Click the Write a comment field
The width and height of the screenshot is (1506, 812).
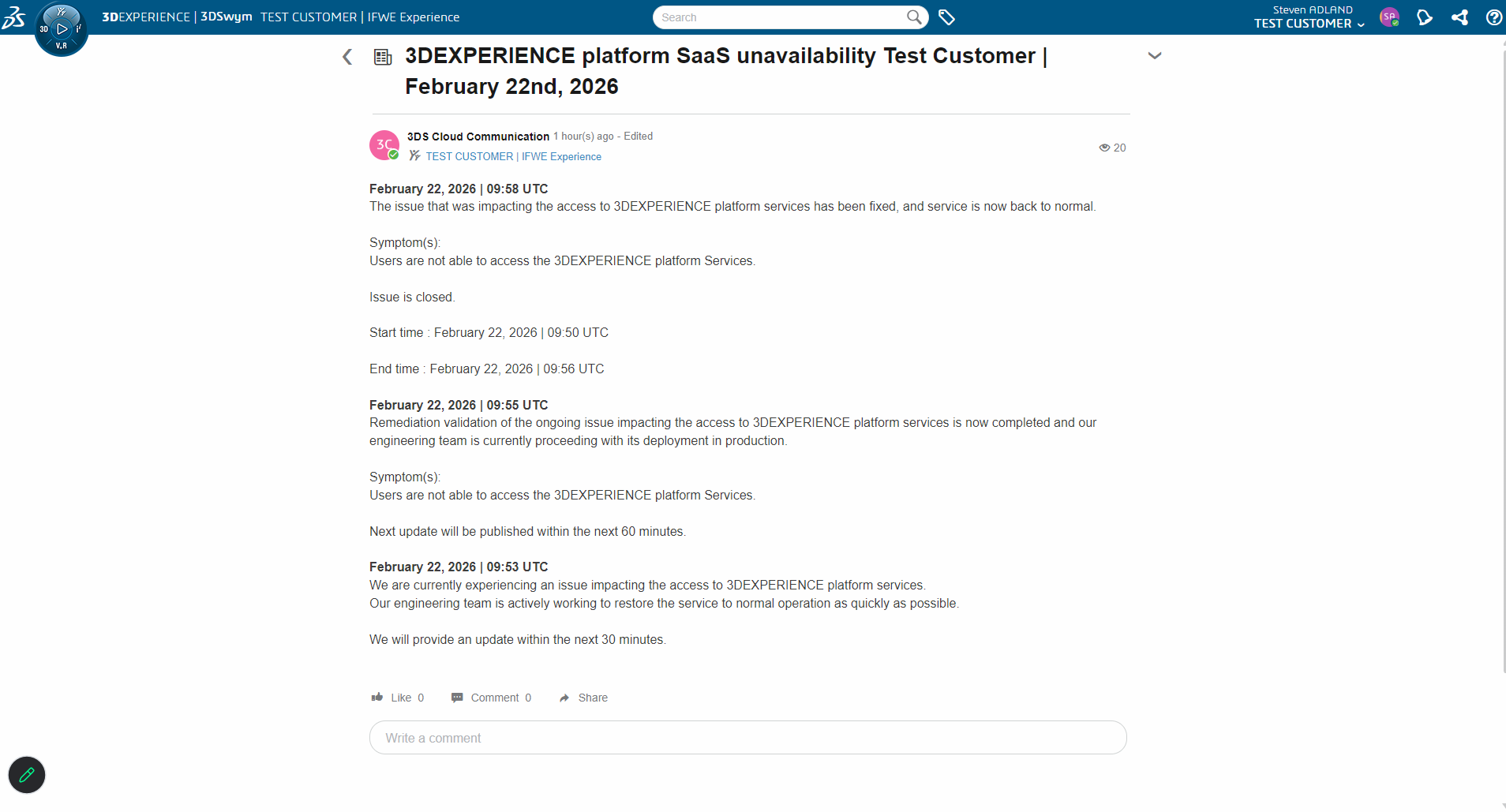click(x=747, y=737)
